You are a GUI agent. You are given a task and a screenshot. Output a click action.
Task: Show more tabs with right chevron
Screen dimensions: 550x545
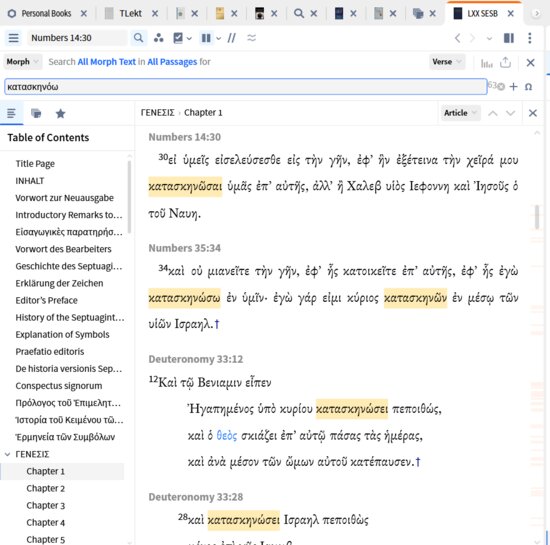pyautogui.click(x=536, y=13)
